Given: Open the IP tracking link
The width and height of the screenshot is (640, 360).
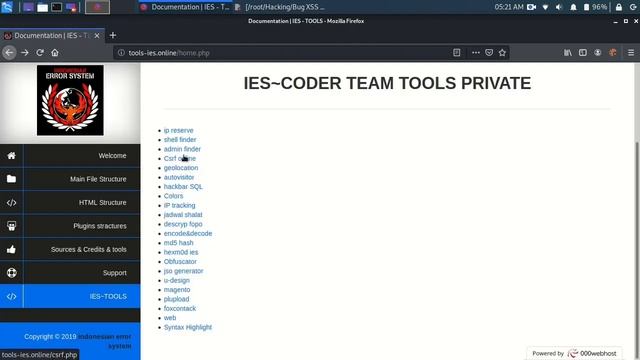Looking at the screenshot, I should click(180, 205).
